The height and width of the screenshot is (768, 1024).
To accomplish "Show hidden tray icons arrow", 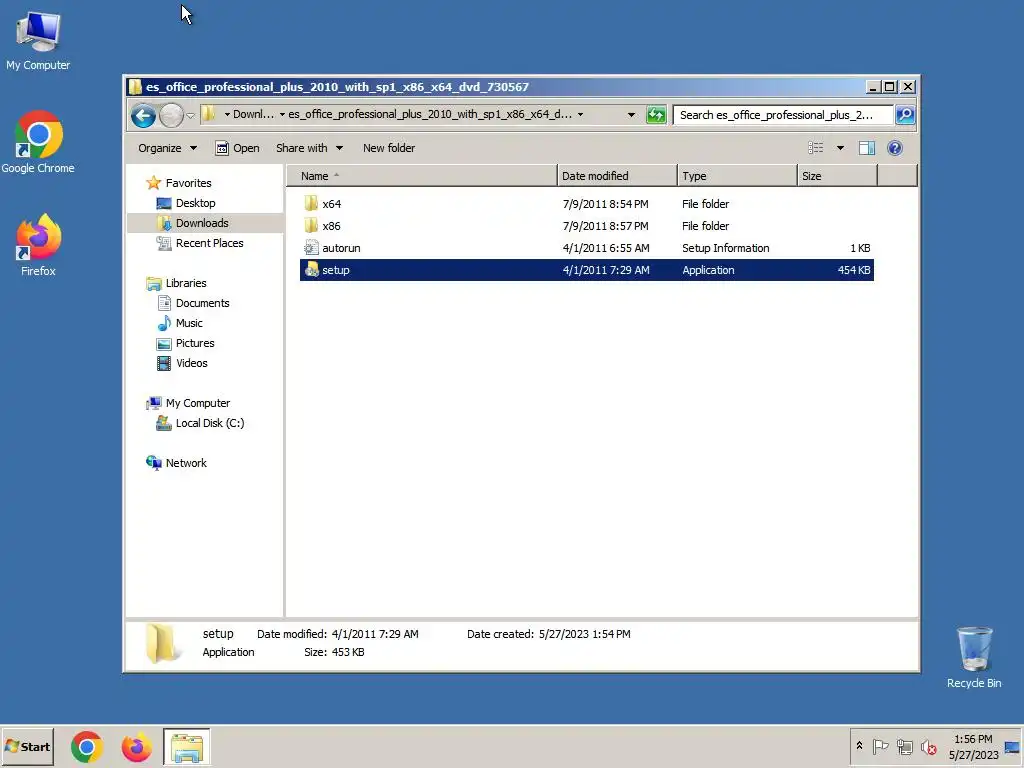I will coord(859,746).
